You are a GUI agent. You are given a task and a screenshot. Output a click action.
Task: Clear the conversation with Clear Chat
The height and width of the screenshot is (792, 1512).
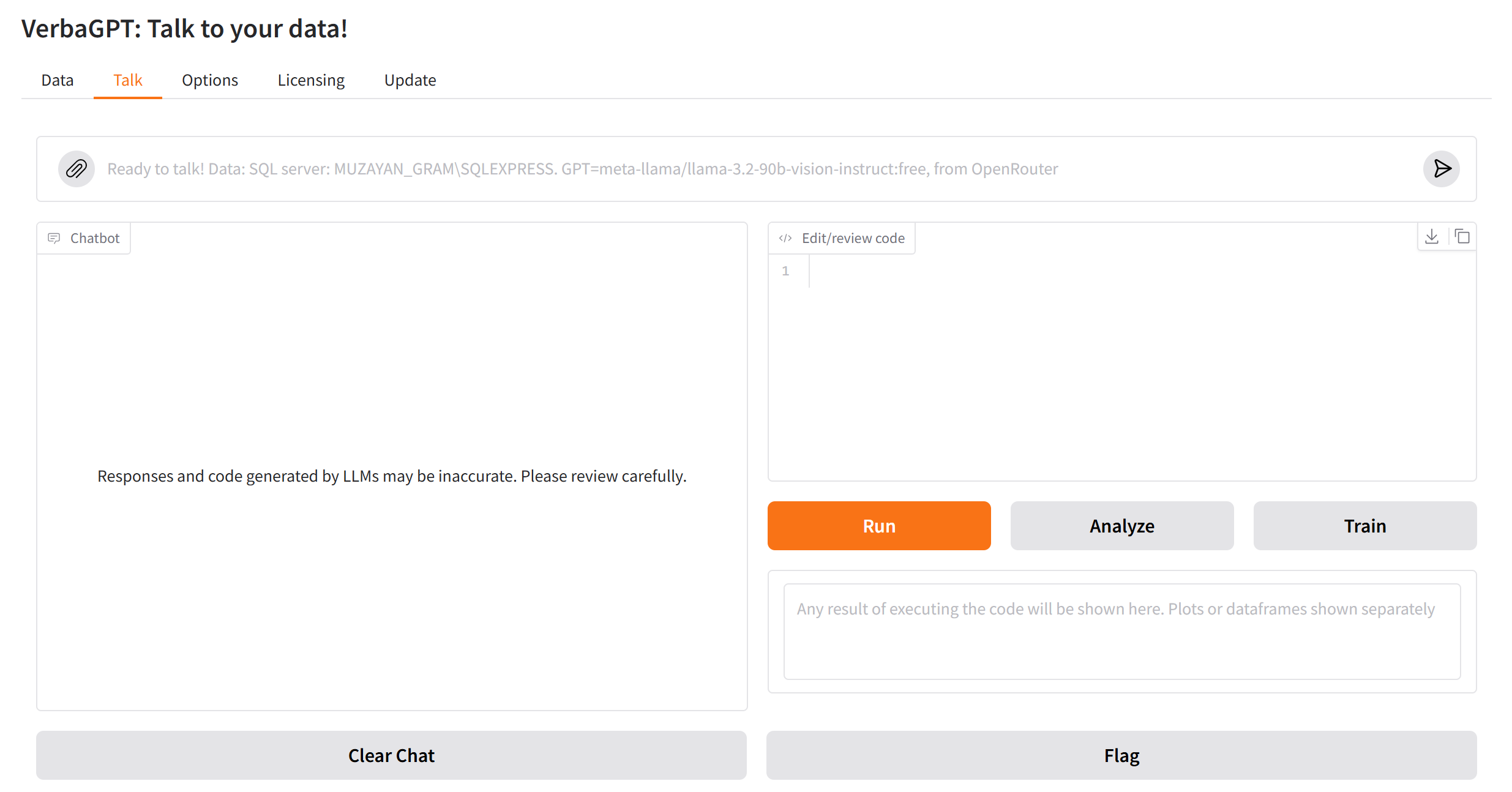click(391, 755)
